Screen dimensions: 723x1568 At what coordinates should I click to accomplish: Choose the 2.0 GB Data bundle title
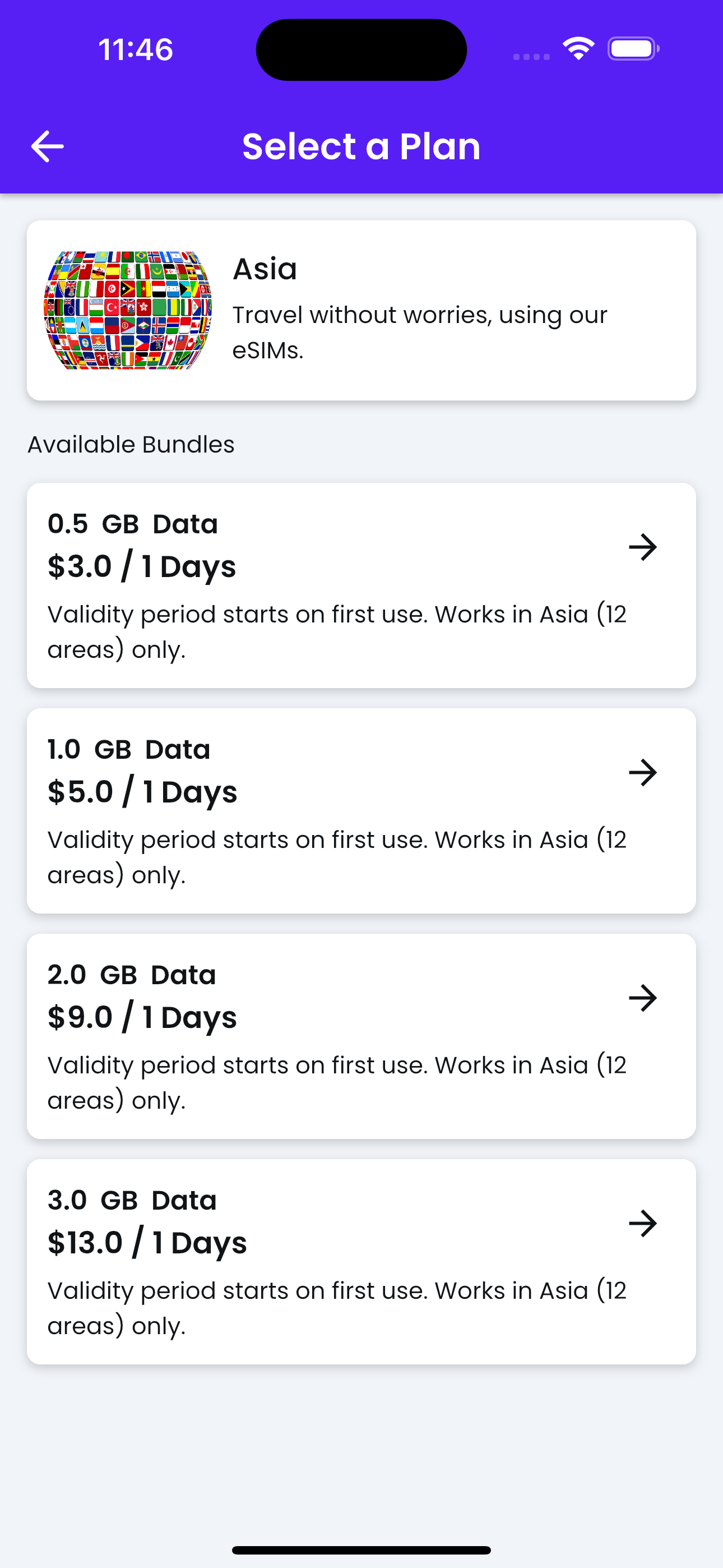coord(132,975)
